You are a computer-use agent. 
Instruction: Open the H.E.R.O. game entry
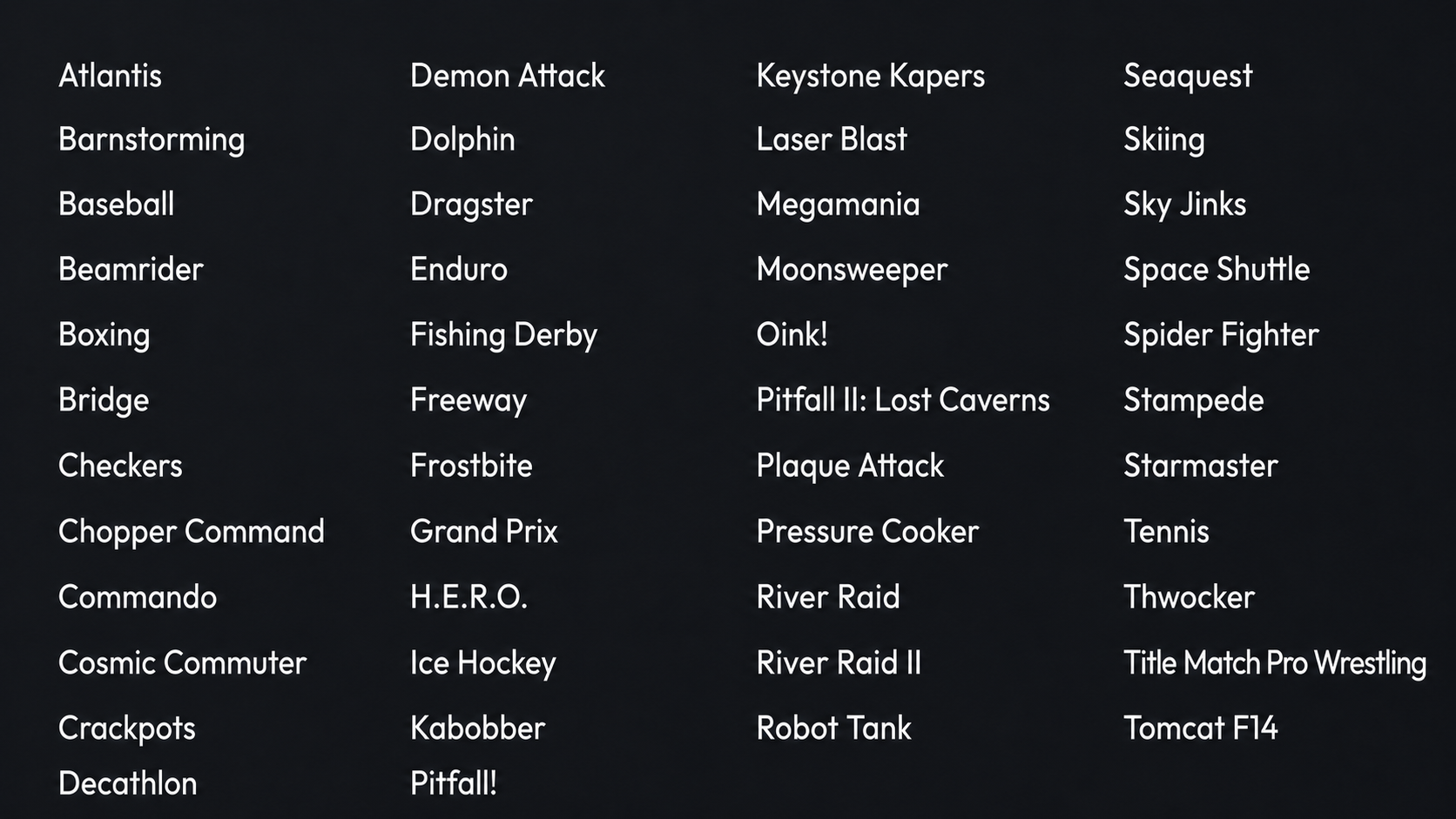pos(468,597)
